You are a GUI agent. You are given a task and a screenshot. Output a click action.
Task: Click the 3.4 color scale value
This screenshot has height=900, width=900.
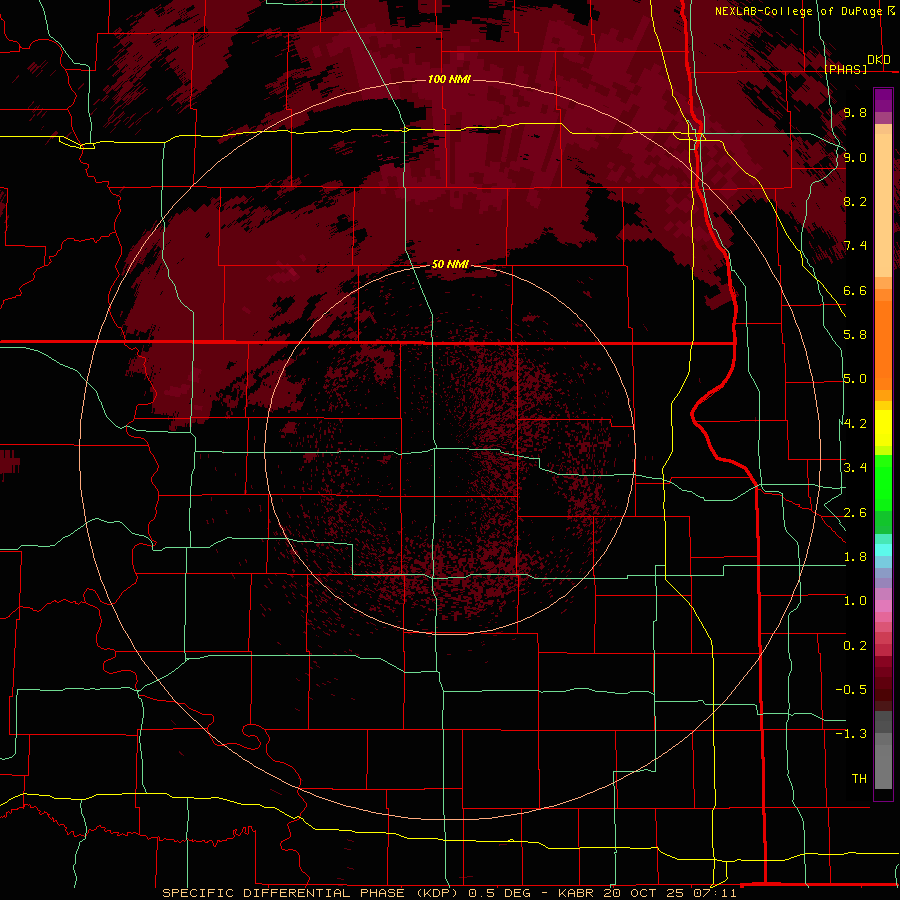coord(855,468)
